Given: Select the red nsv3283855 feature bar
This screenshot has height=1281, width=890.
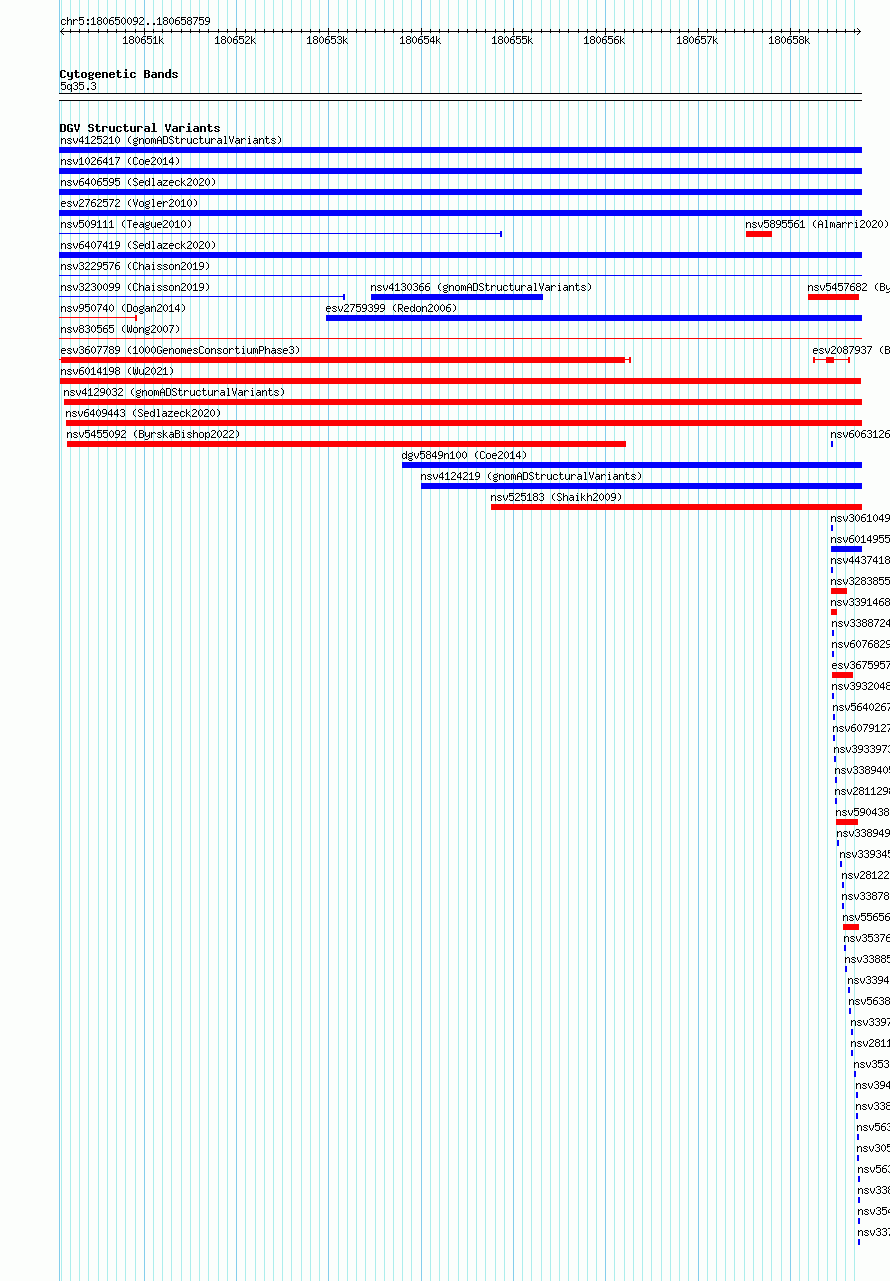Looking at the screenshot, I should click(x=839, y=591).
